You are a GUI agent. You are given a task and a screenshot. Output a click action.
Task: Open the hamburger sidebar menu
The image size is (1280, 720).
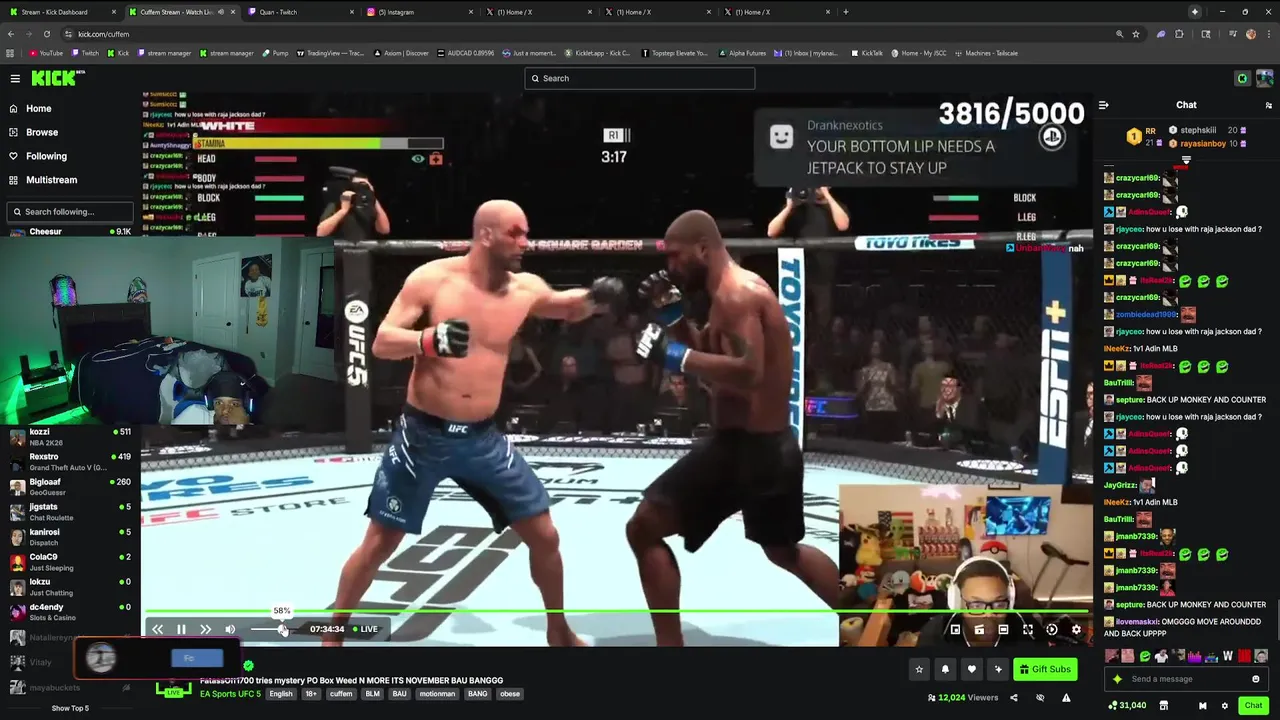[15, 78]
